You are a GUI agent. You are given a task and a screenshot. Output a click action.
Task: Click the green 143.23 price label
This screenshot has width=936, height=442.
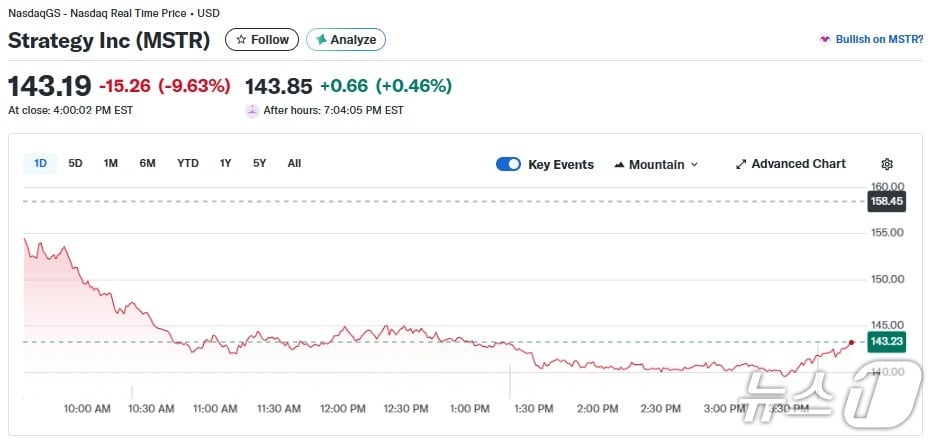coord(886,342)
